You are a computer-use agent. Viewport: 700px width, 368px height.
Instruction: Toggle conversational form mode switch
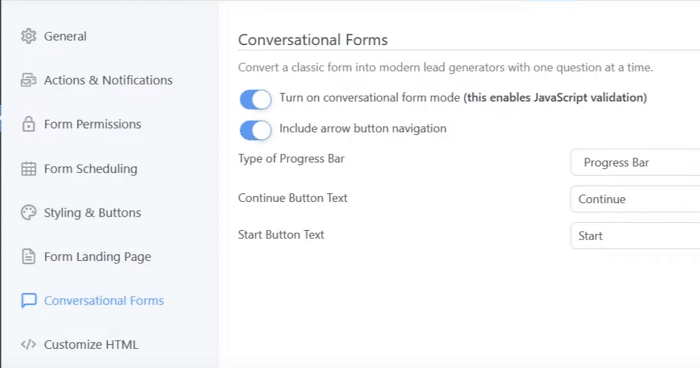(255, 99)
